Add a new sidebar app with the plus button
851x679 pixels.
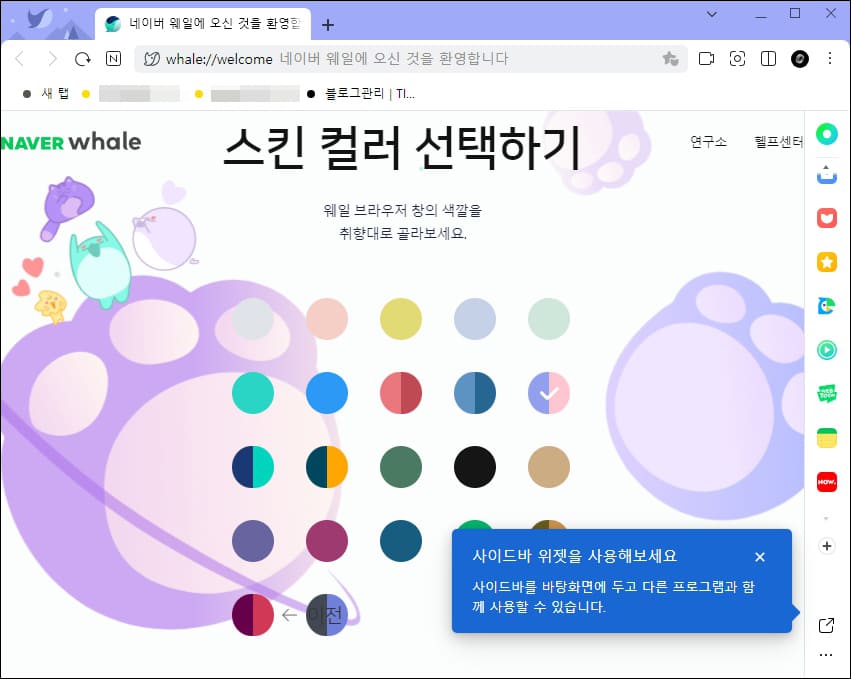click(826, 546)
